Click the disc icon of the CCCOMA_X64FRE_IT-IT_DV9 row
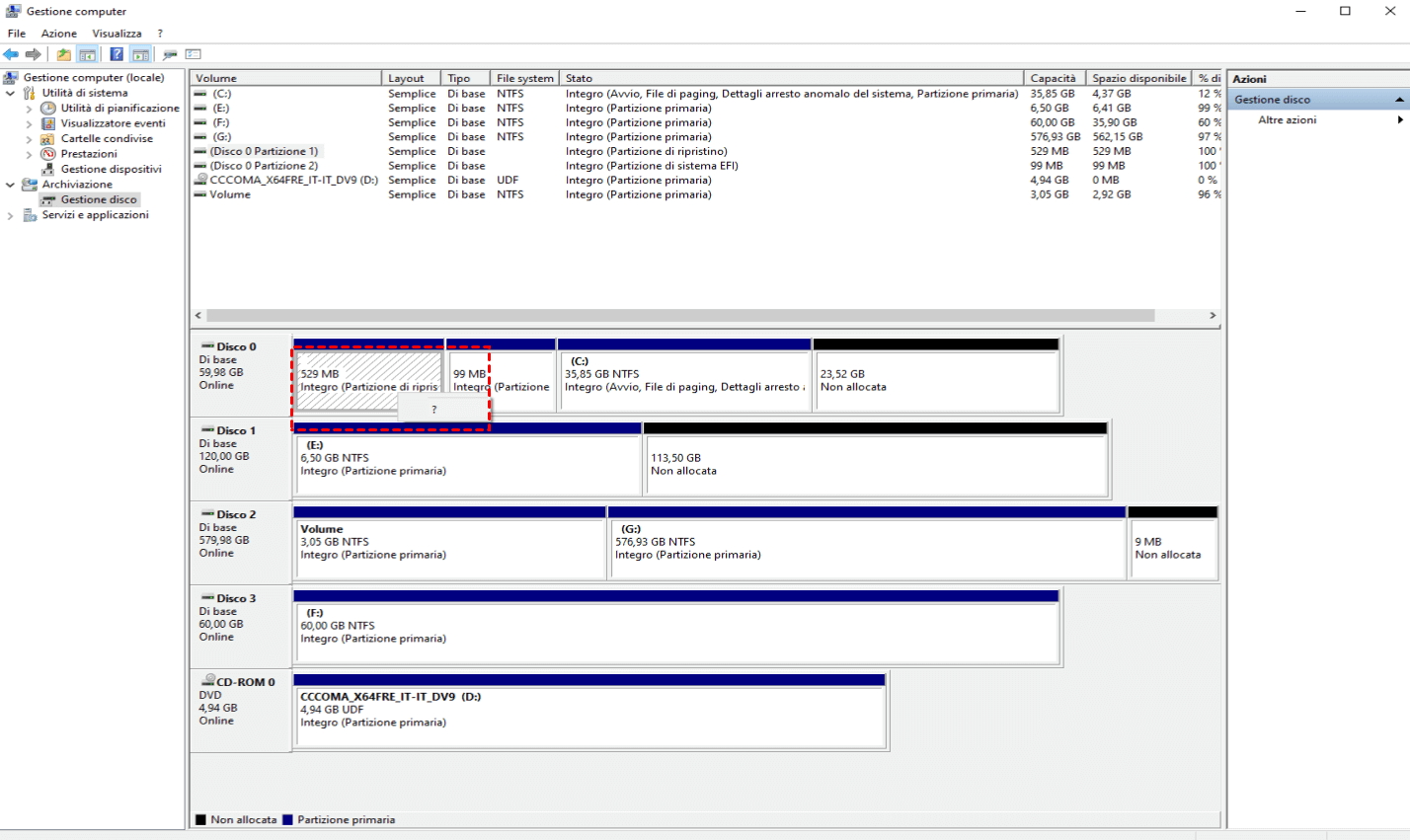 point(201,180)
